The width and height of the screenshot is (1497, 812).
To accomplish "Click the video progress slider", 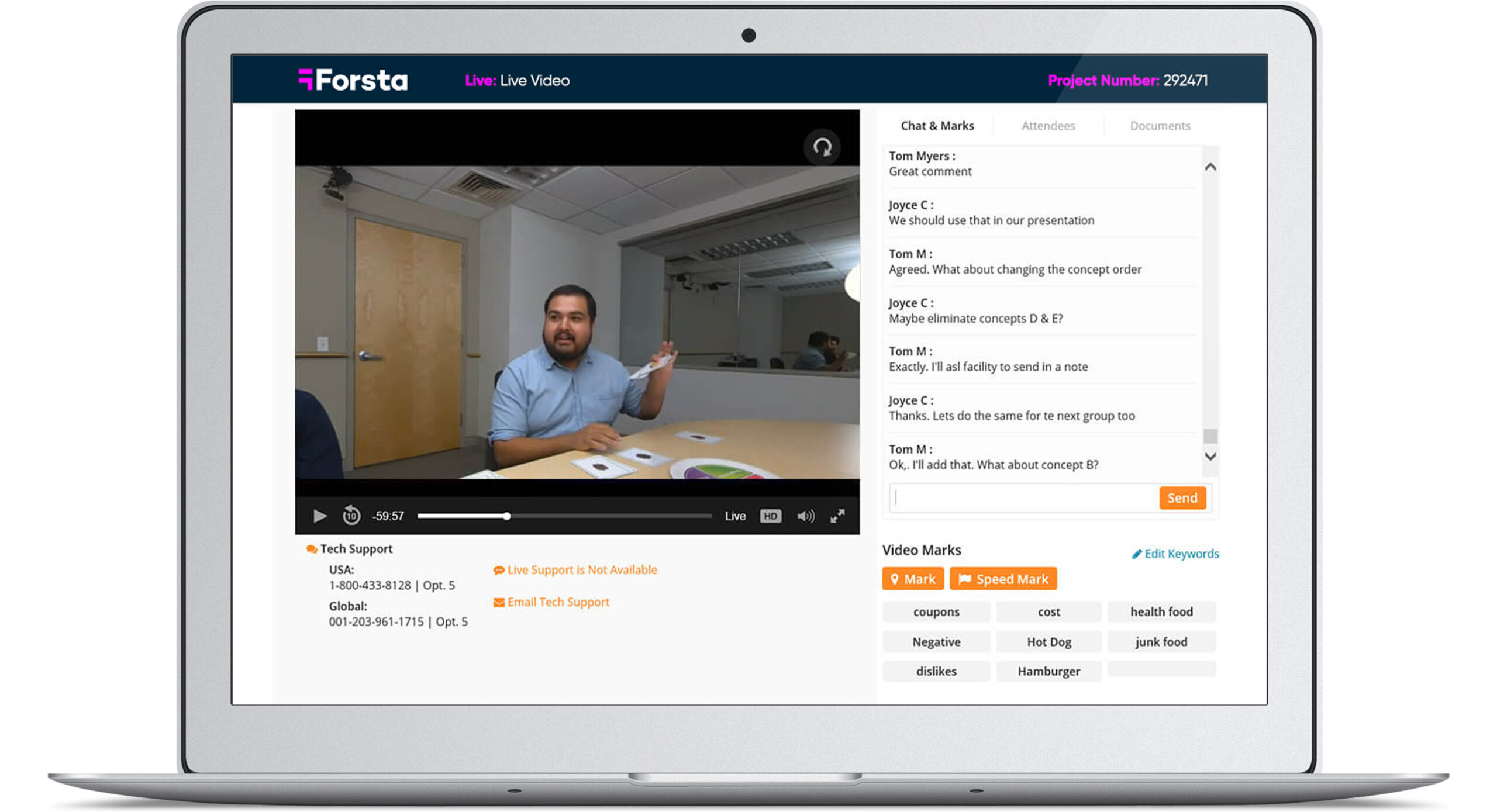I will [564, 516].
